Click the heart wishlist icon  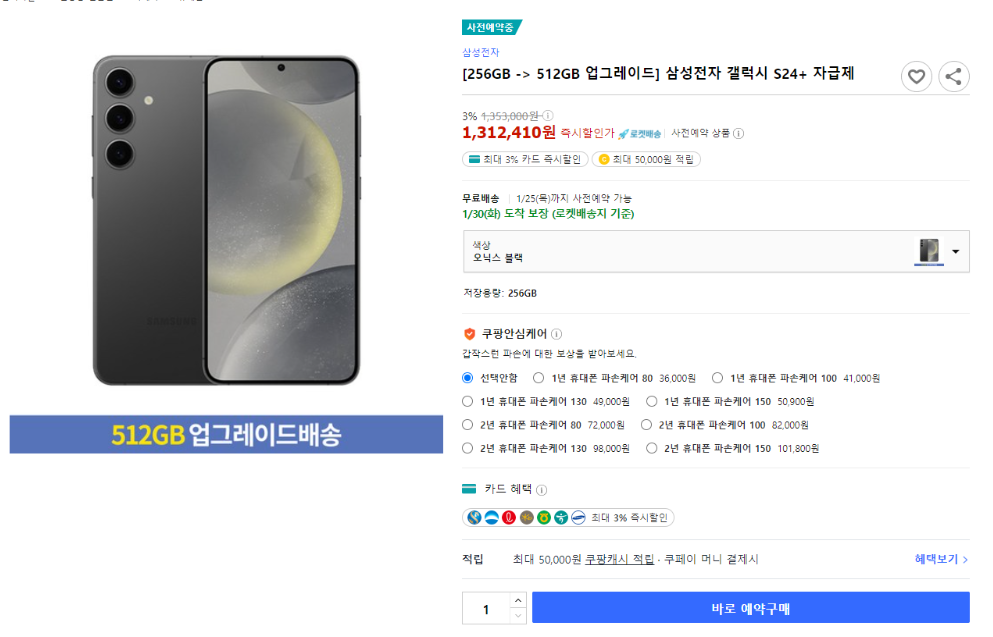917,76
